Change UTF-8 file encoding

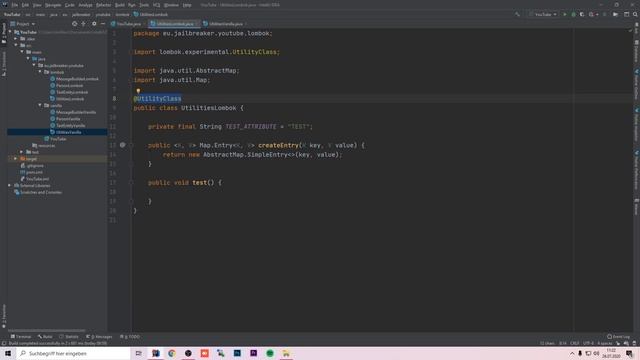(x=588, y=343)
